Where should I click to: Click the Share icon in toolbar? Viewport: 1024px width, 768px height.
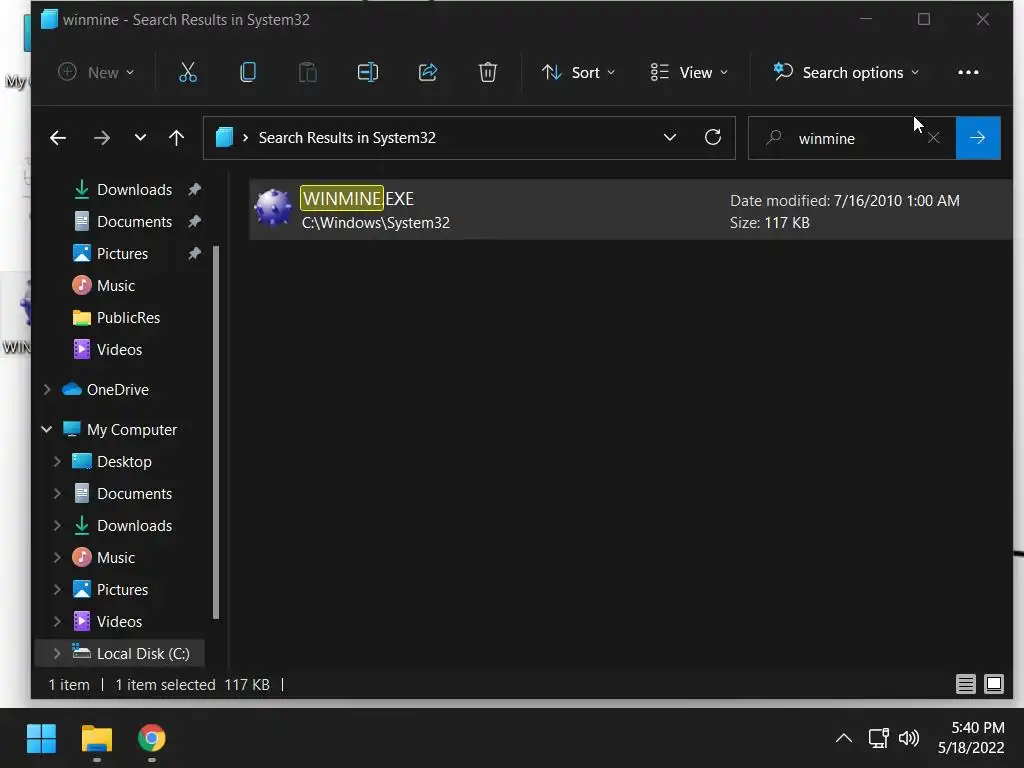428,72
